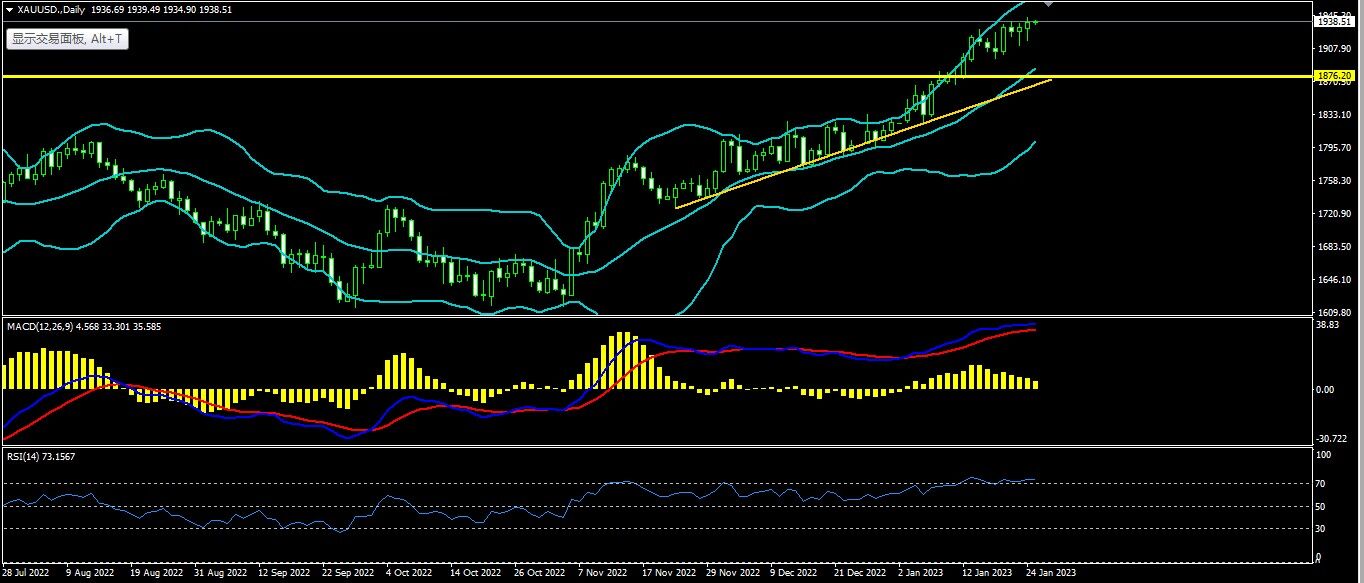The width and height of the screenshot is (1364, 583).
Task: Click the 7 Nov 2022 date label
Action: (600, 573)
